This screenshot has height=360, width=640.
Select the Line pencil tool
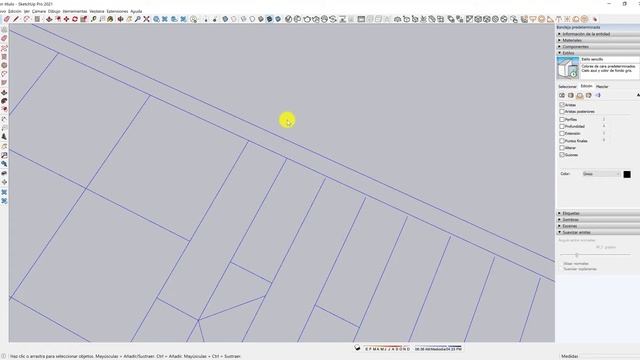tap(16, 19)
